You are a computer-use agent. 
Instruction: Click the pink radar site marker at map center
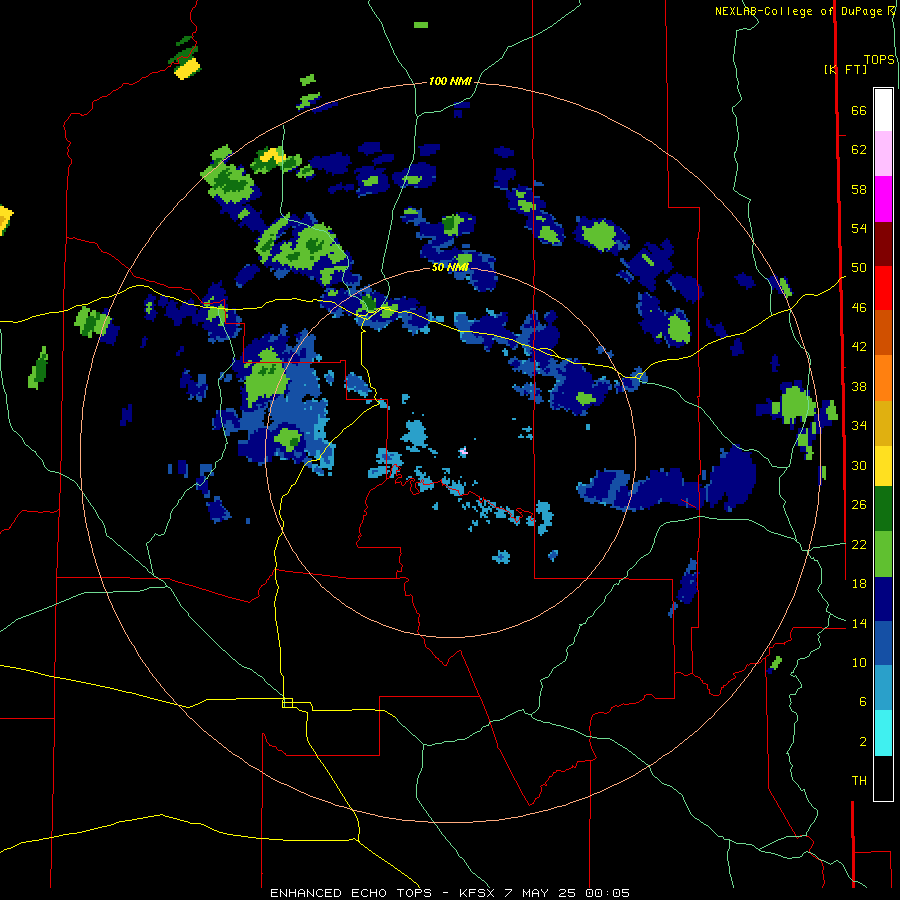coord(463,452)
